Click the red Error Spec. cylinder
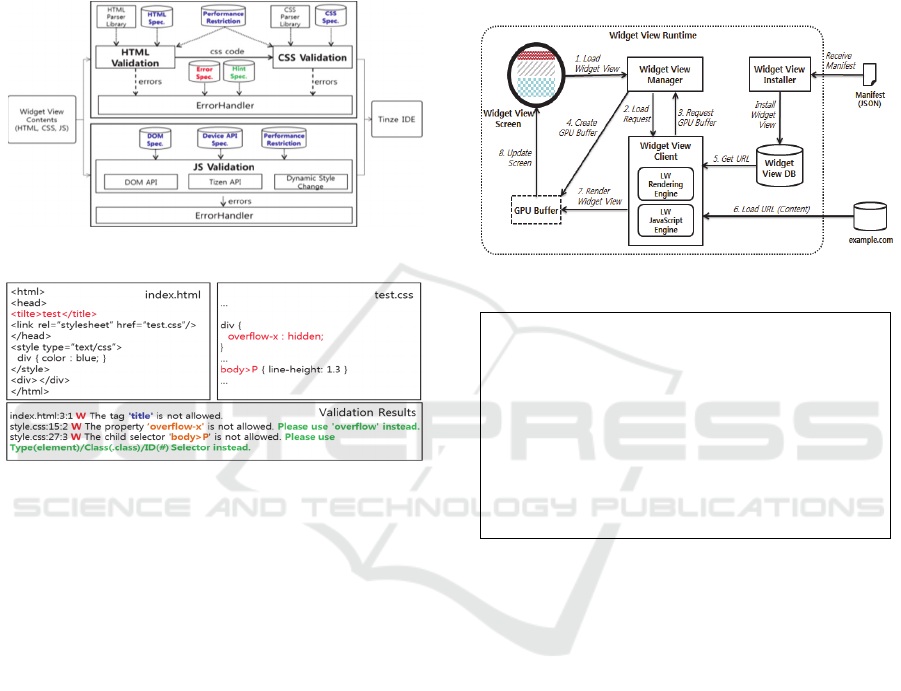Screen dimensions: 901x691 (204, 74)
